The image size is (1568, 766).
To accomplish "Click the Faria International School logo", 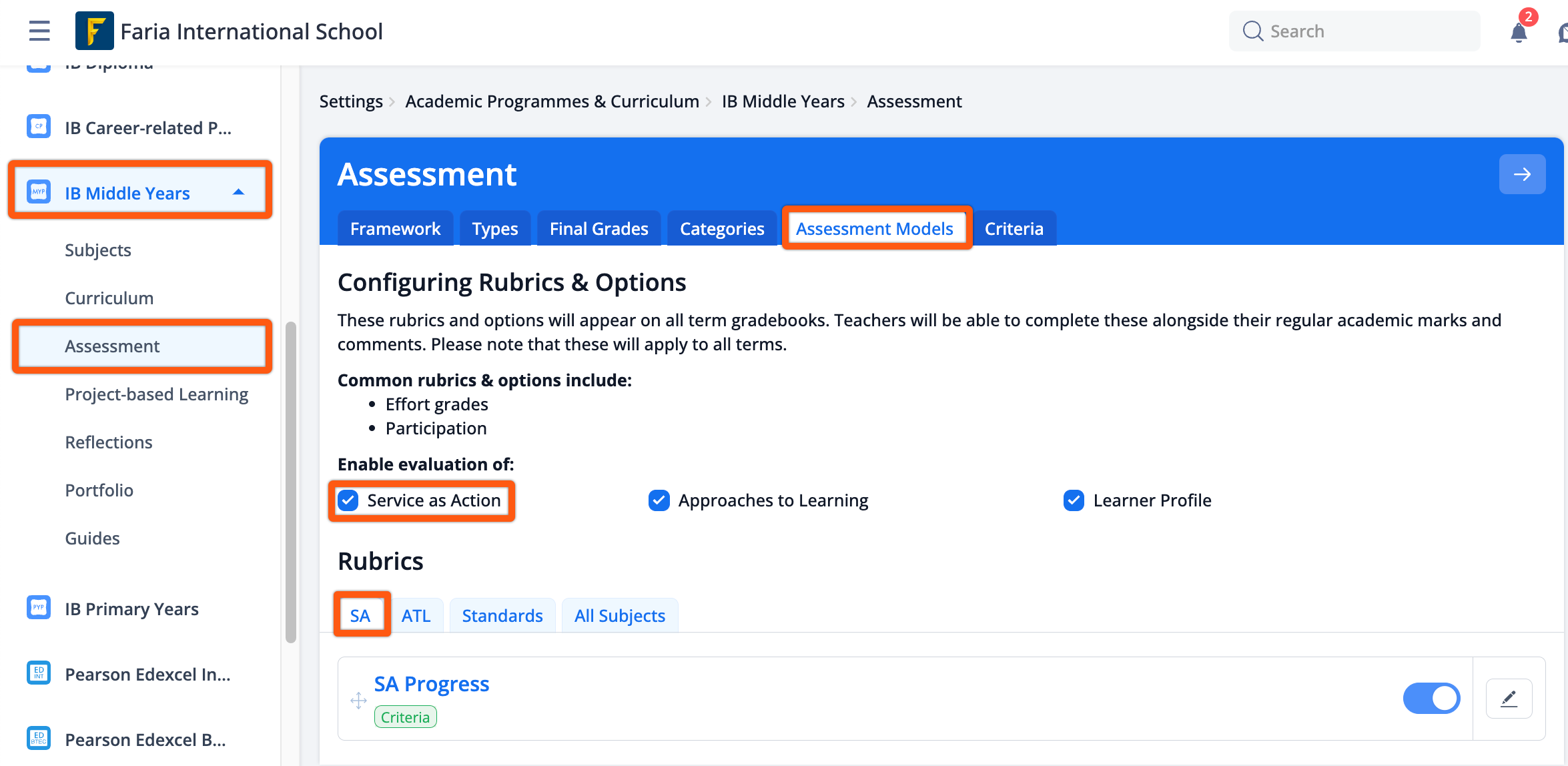I will tap(94, 31).
